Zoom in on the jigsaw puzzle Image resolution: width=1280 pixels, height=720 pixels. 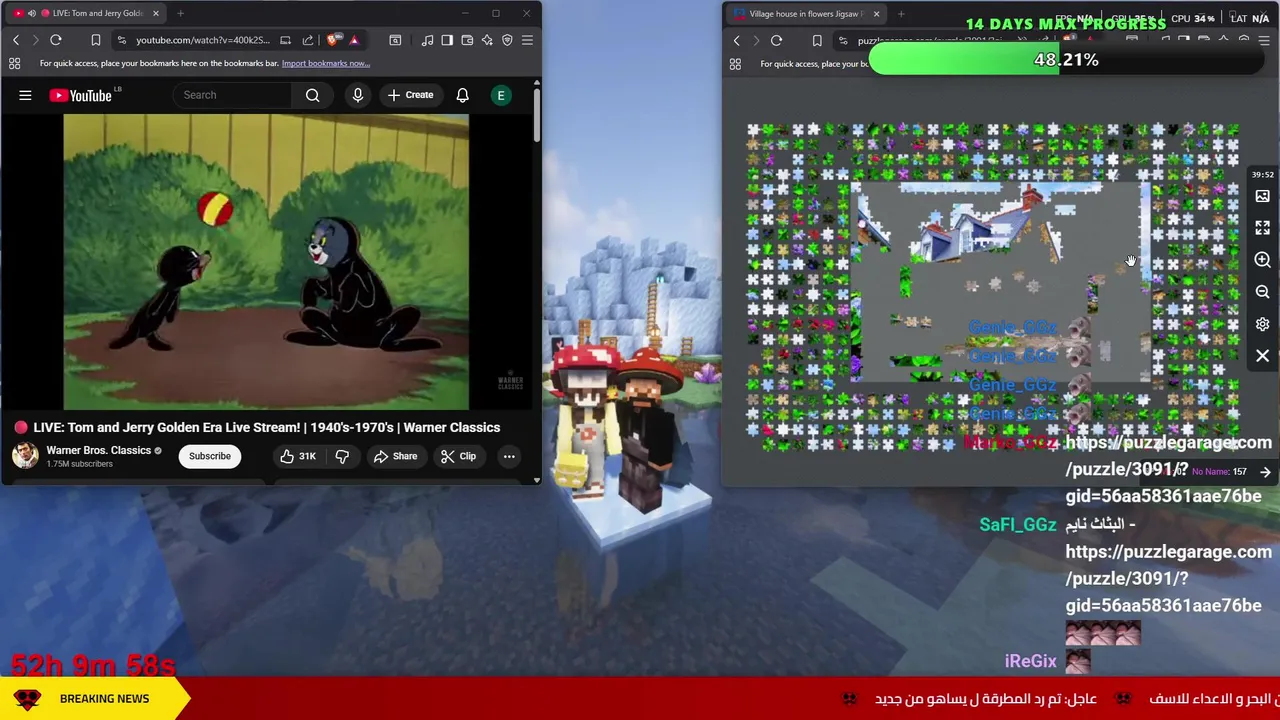(1263, 260)
